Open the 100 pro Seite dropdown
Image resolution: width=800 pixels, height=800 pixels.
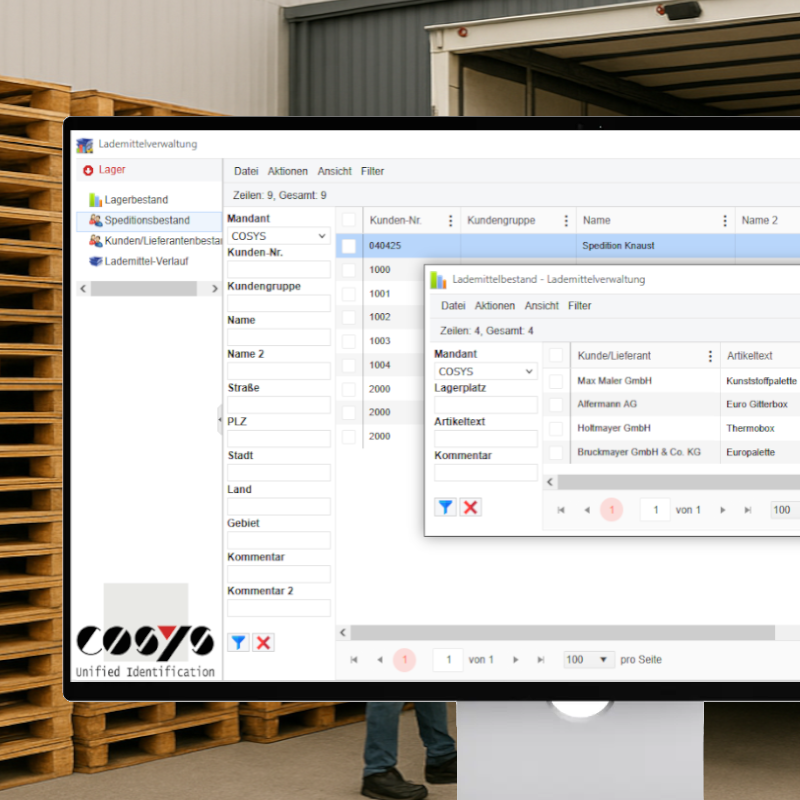(x=589, y=660)
